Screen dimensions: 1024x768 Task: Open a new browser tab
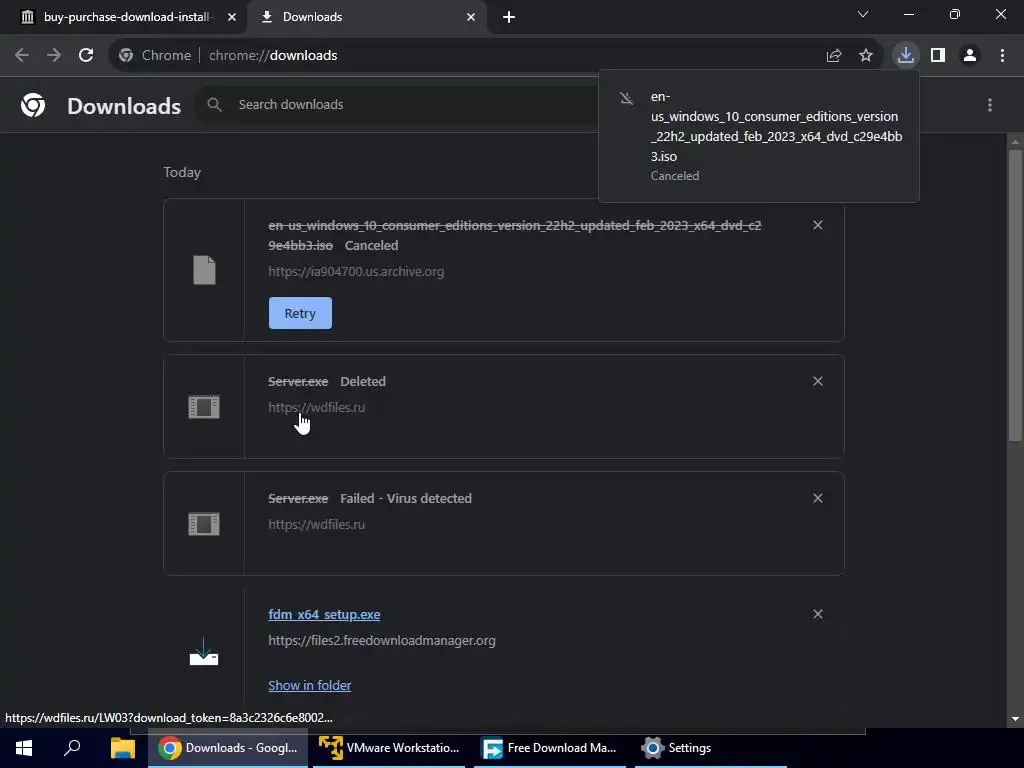click(509, 17)
